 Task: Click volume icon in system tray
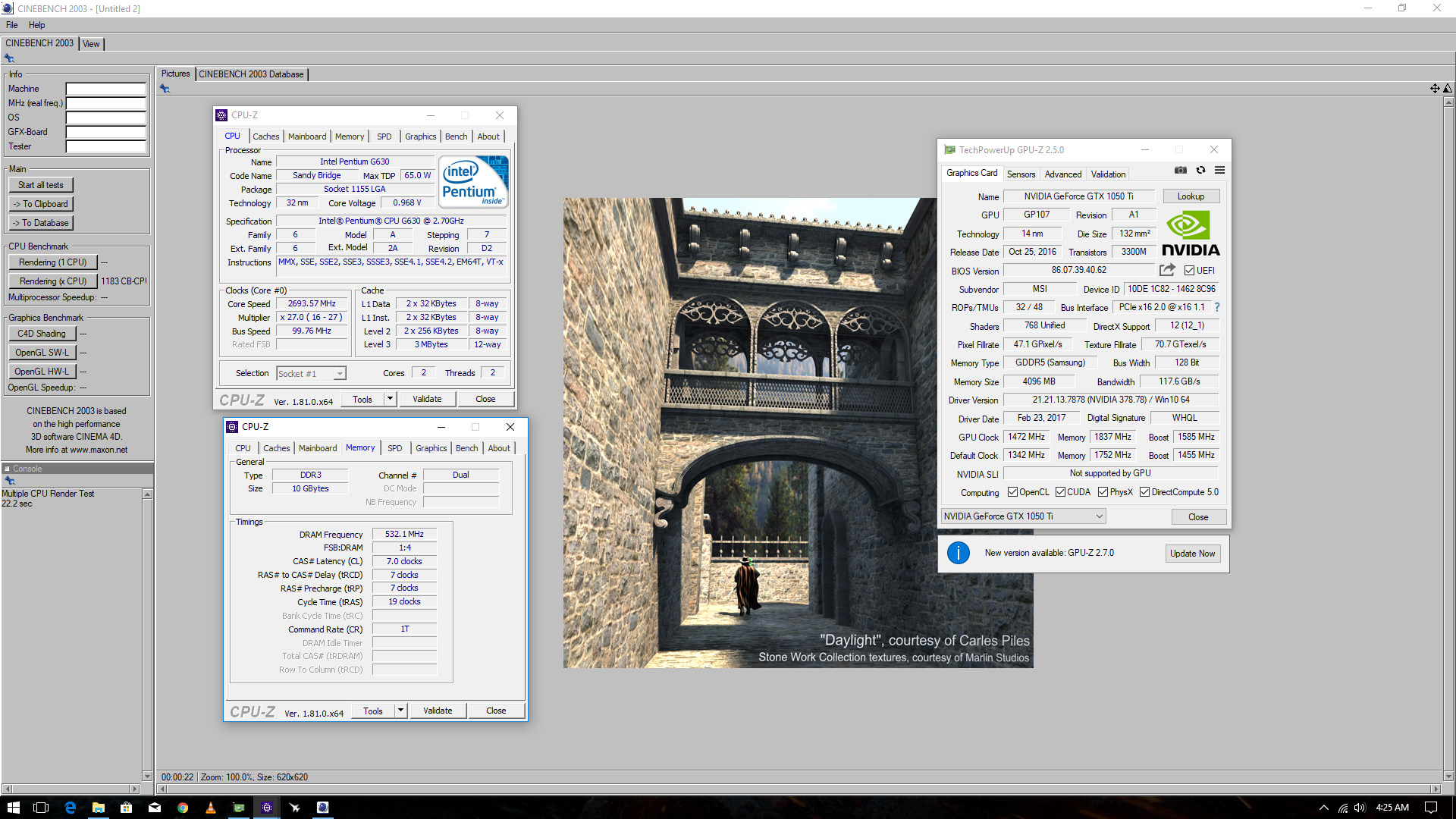pyautogui.click(x=1360, y=808)
